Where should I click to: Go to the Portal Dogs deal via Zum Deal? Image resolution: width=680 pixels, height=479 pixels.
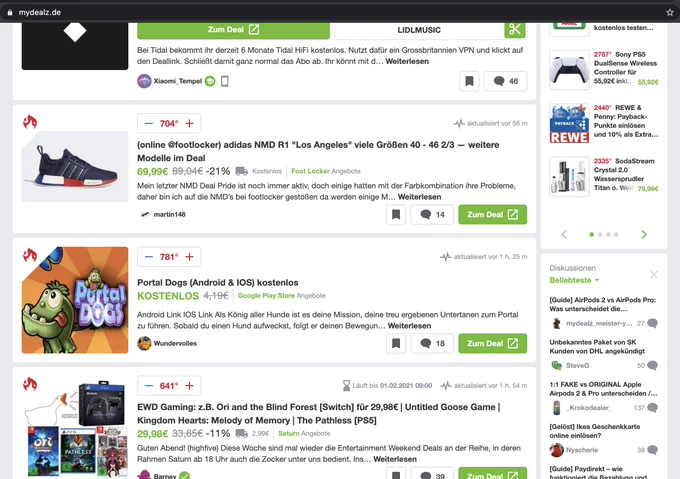(493, 343)
